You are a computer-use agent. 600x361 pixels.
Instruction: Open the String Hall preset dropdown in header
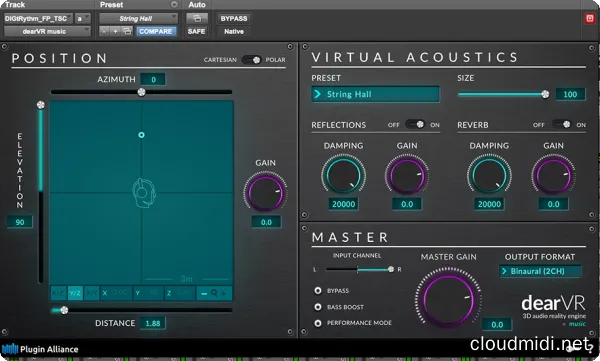point(139,18)
